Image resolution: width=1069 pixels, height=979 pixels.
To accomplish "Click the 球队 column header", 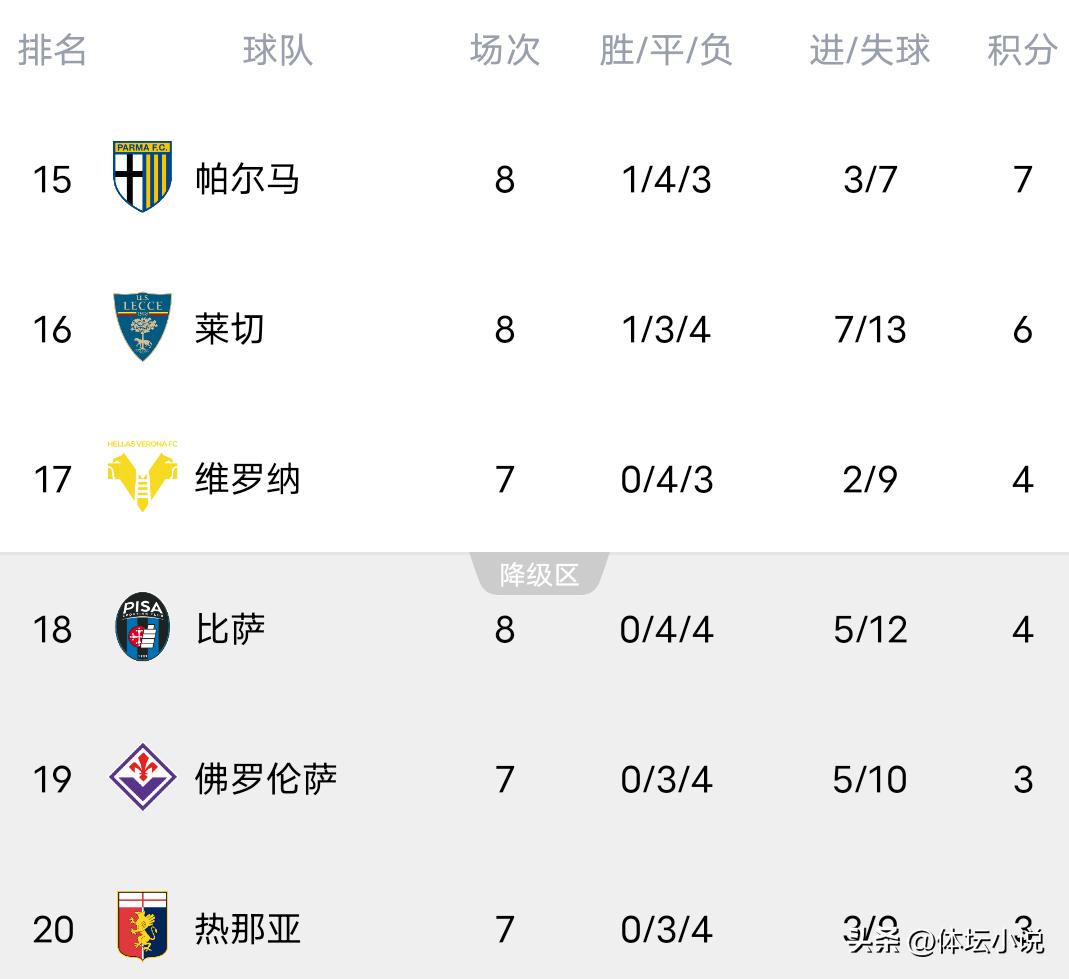I will [x=277, y=50].
